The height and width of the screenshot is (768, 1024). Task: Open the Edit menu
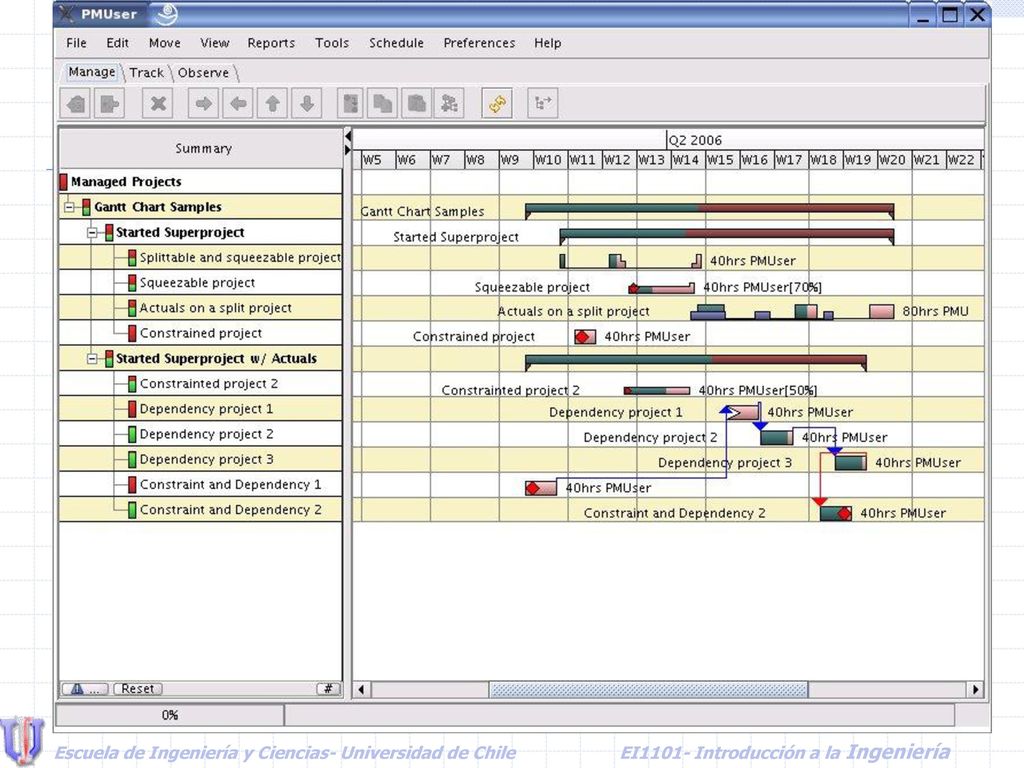coord(118,43)
